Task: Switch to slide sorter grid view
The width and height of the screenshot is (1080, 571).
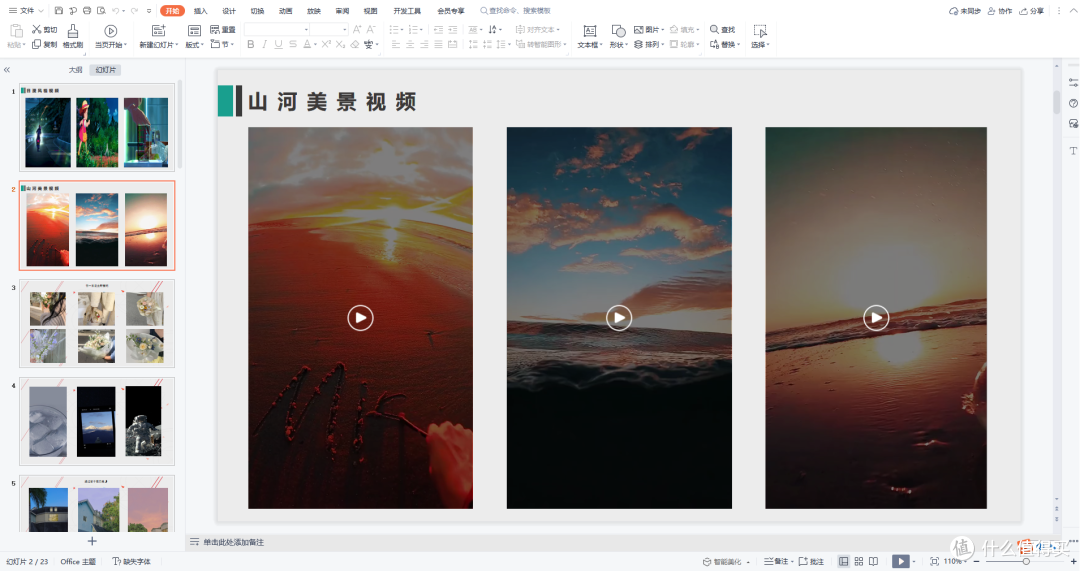Action: coord(859,561)
